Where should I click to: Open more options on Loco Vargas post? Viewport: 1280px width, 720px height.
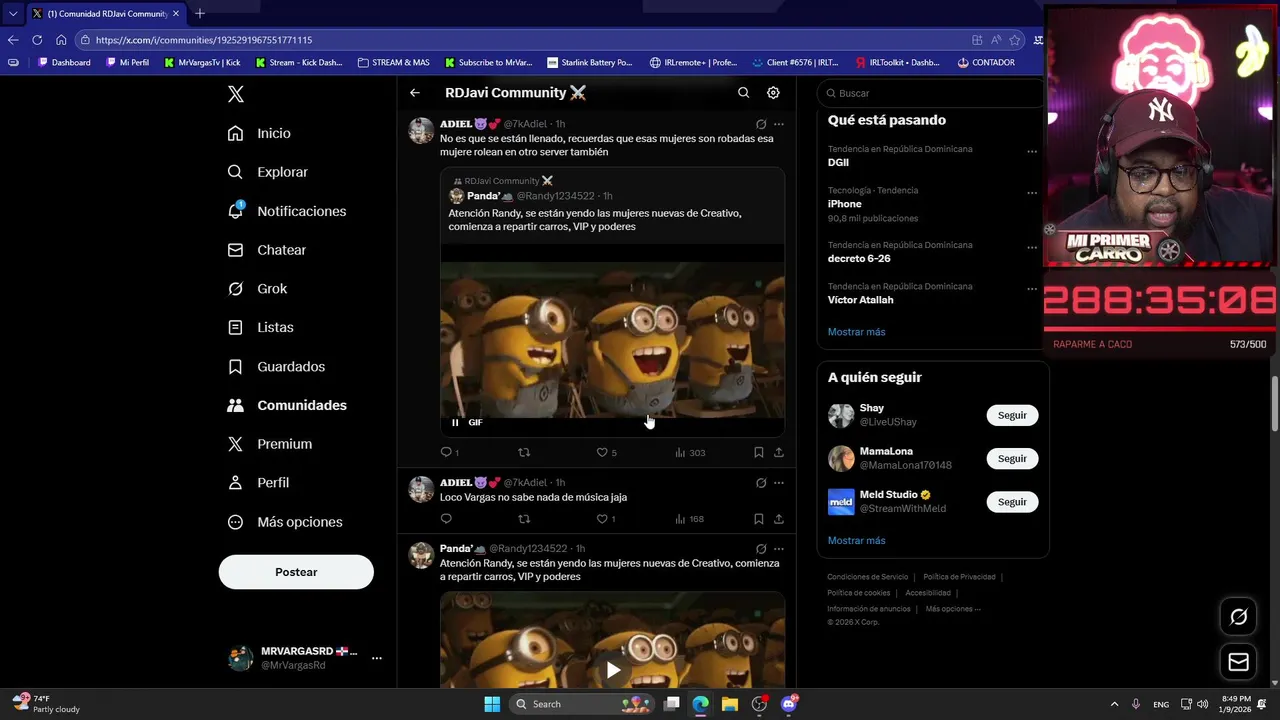click(x=779, y=483)
